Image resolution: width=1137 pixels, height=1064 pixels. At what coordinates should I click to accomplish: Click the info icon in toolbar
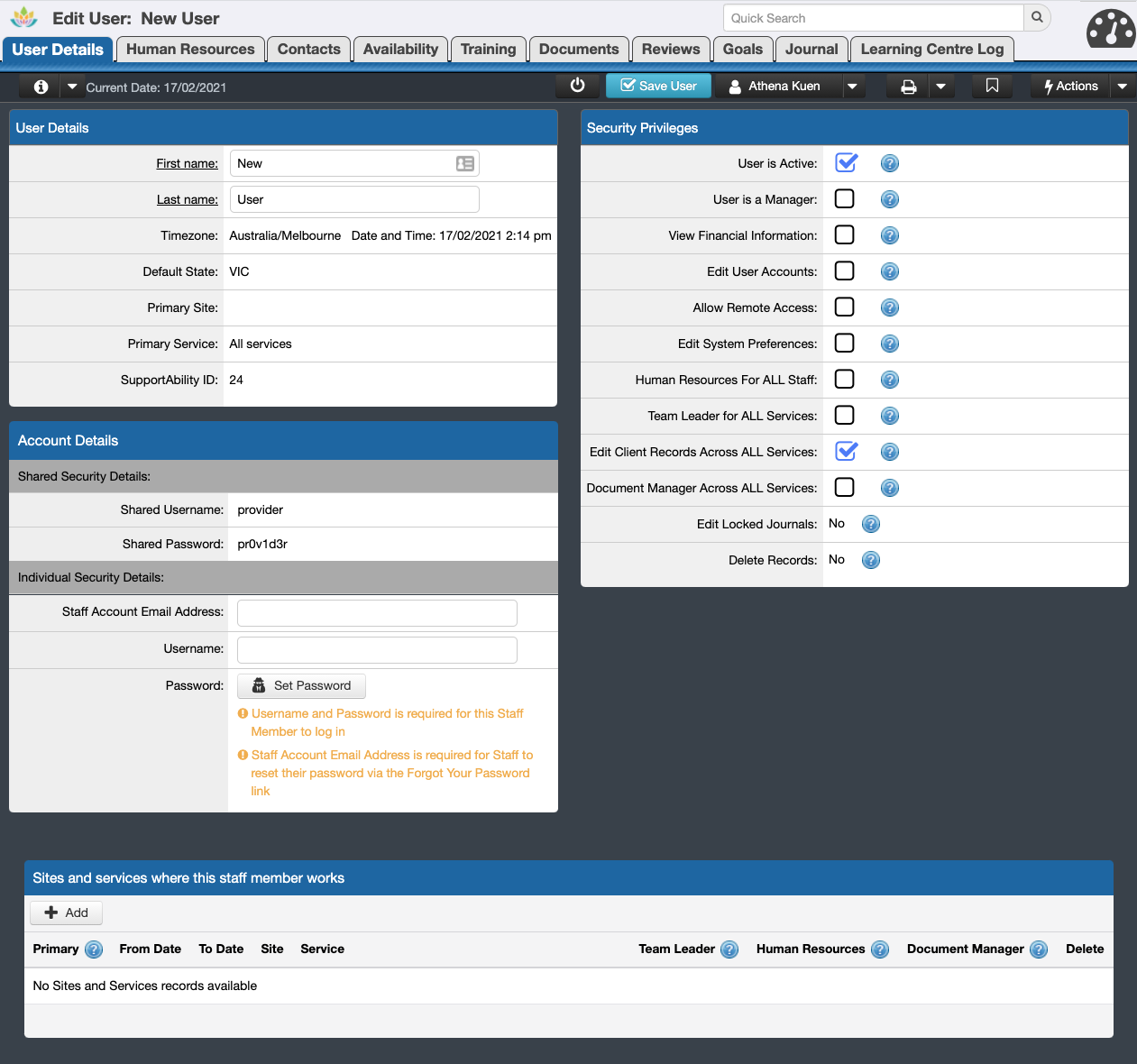41,87
